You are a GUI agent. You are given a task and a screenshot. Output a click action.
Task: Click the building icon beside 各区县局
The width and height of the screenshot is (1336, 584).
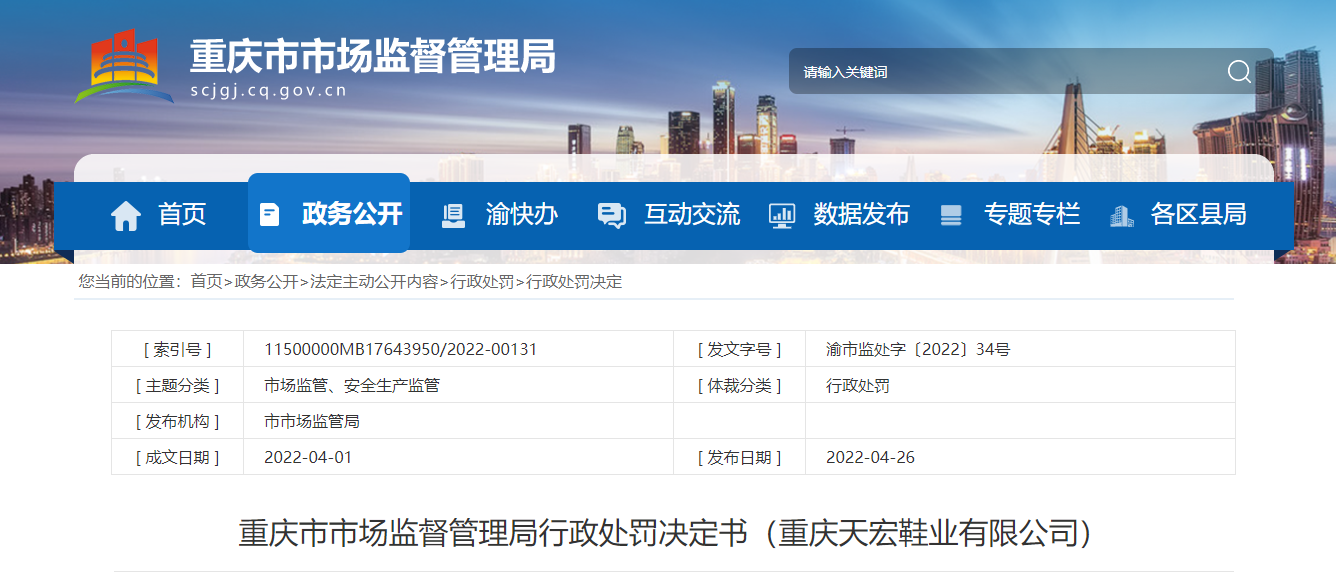(1121, 215)
